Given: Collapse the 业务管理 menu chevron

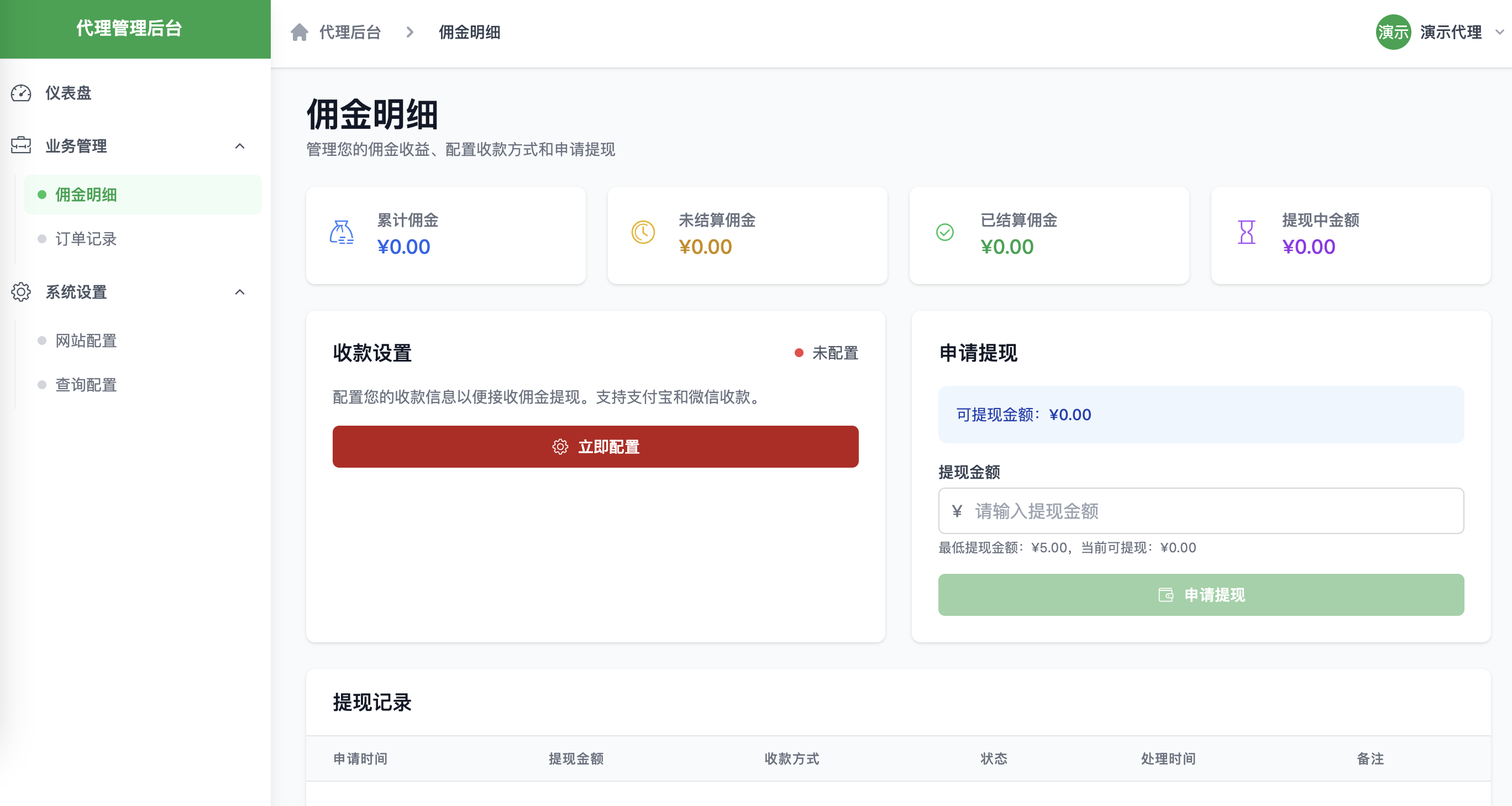Looking at the screenshot, I should click(239, 146).
